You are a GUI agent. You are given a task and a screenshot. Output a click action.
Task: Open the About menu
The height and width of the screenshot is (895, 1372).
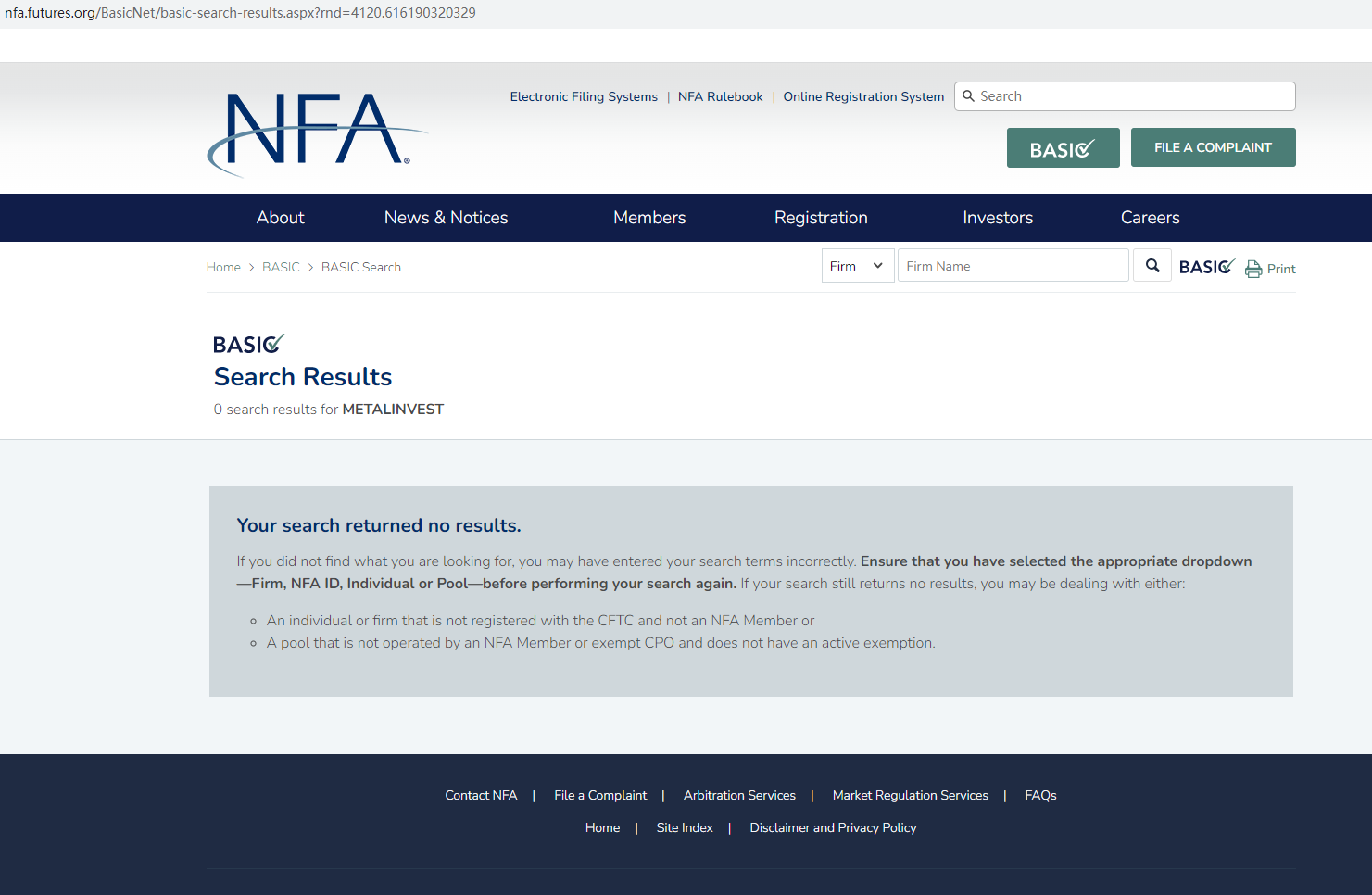coord(280,218)
